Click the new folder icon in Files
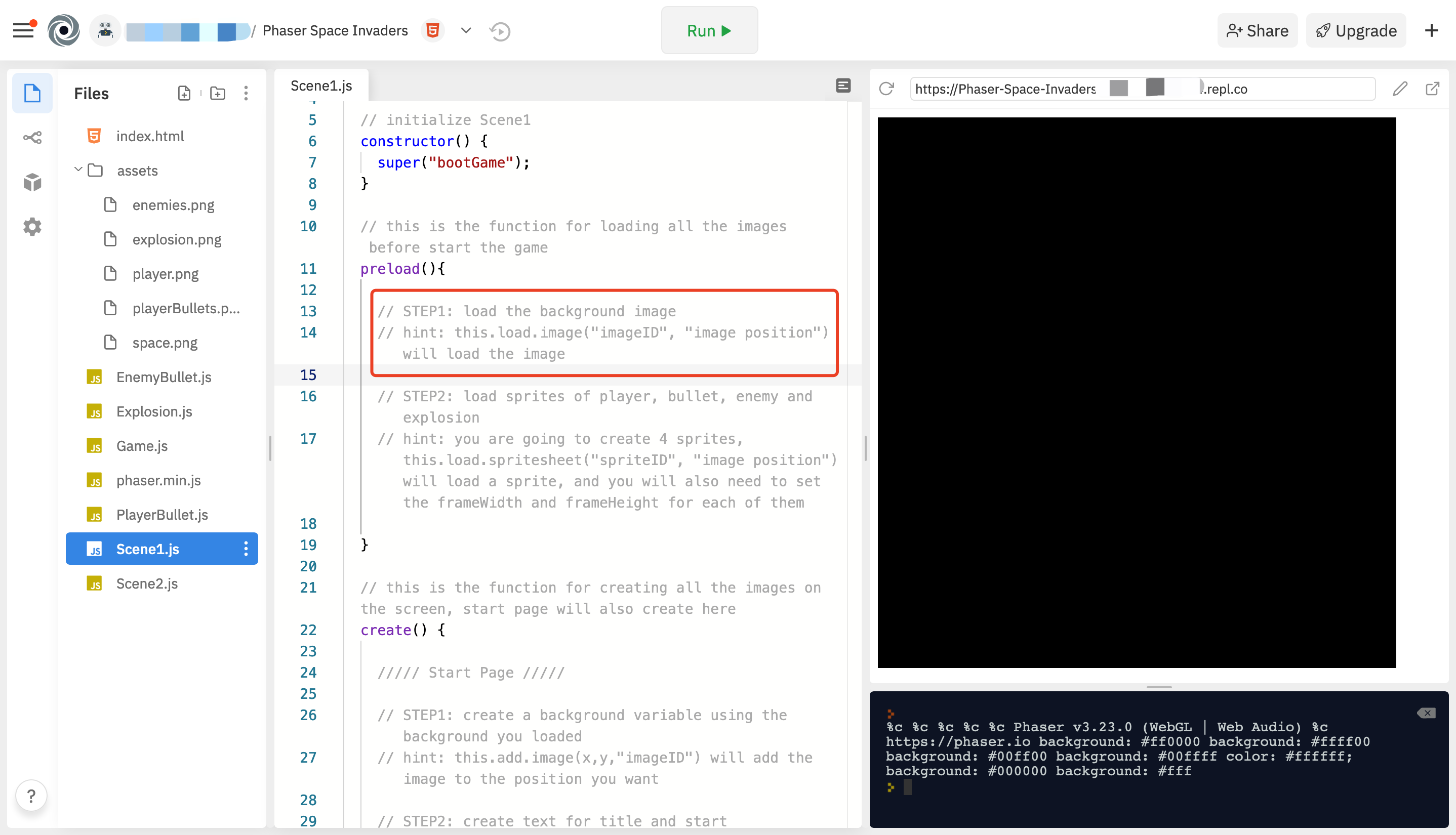1456x835 pixels. point(217,93)
